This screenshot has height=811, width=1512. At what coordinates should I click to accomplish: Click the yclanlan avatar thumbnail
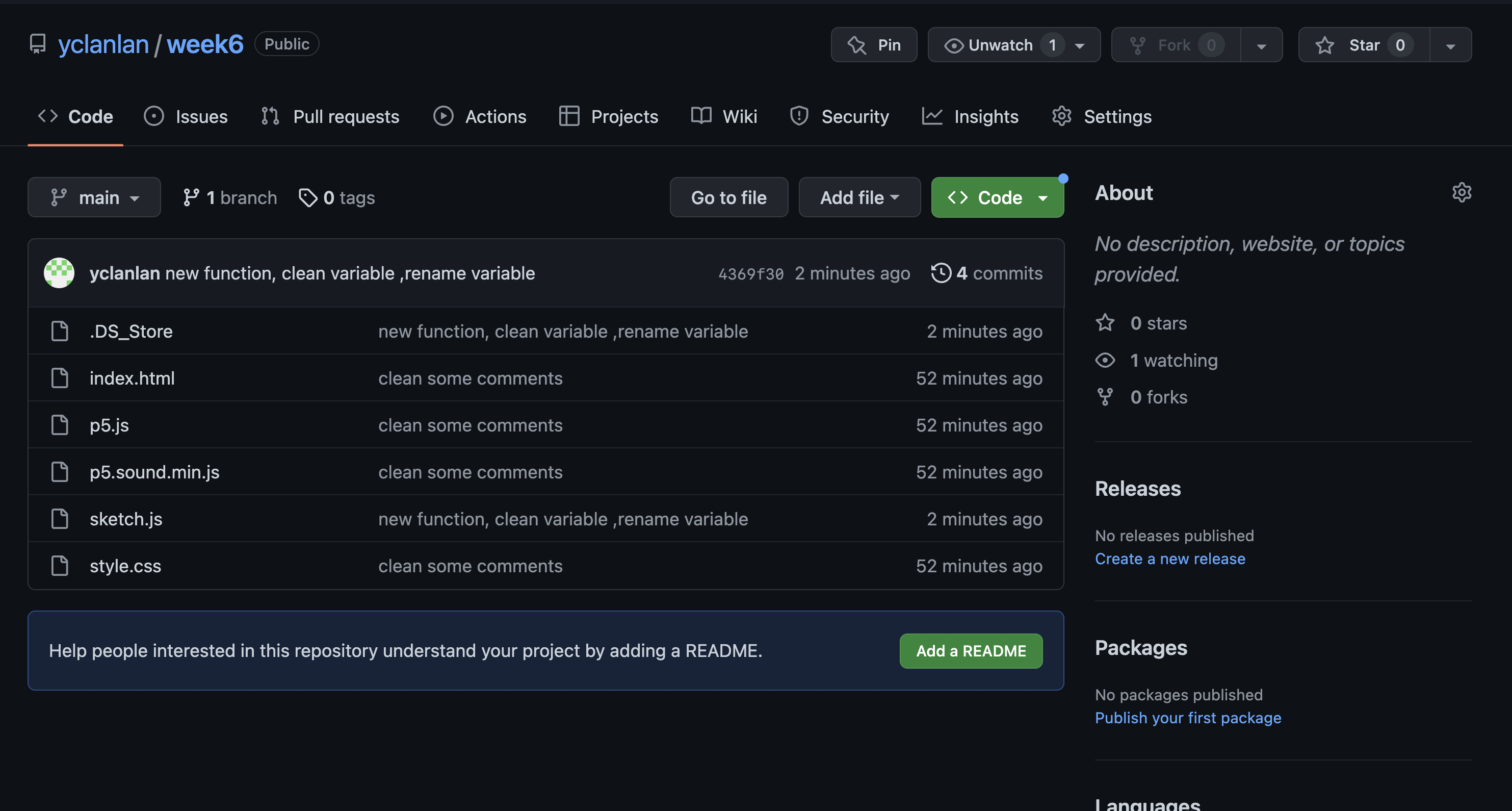[x=59, y=273]
